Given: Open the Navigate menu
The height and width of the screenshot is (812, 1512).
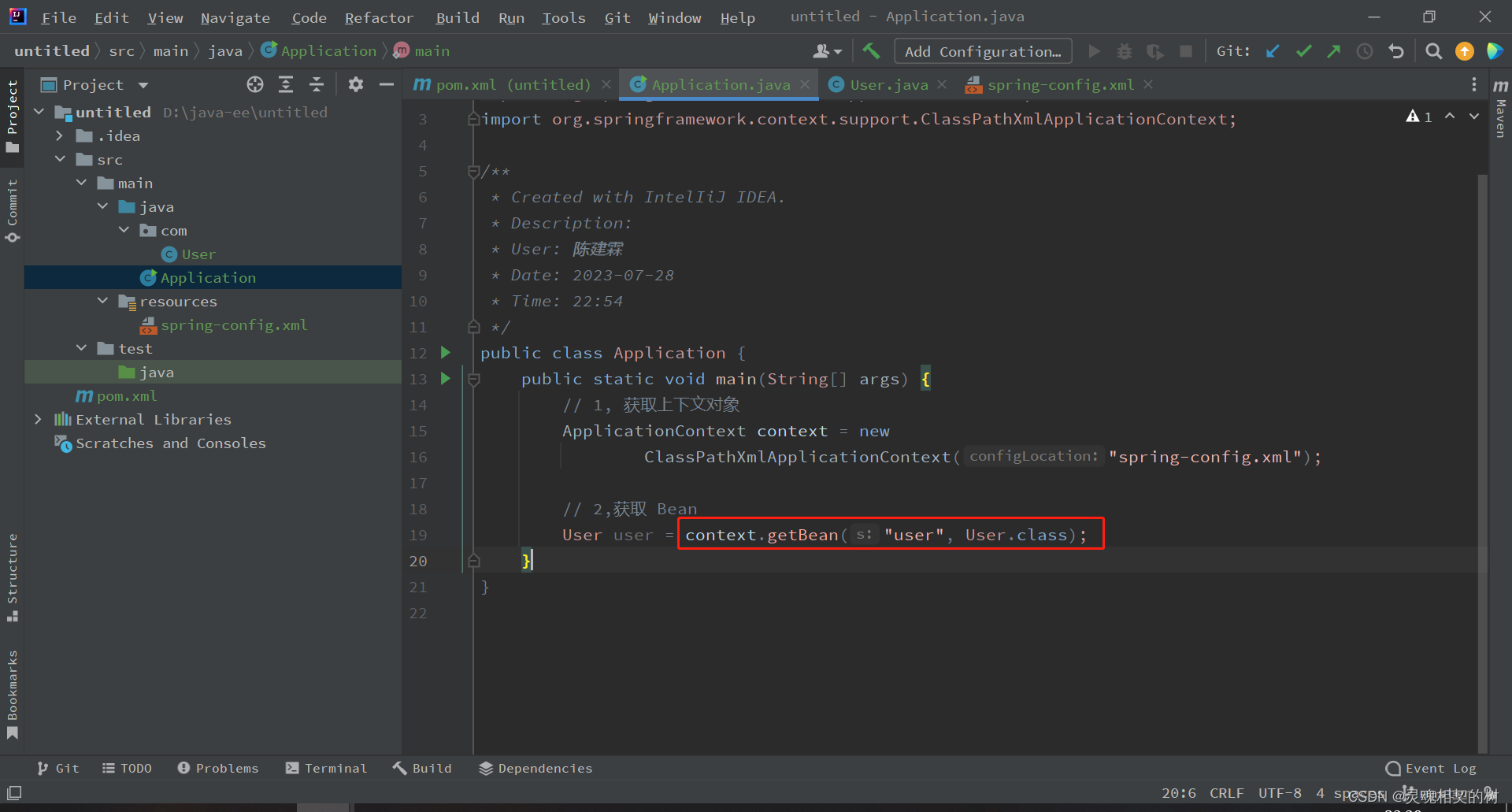Looking at the screenshot, I should click(235, 17).
